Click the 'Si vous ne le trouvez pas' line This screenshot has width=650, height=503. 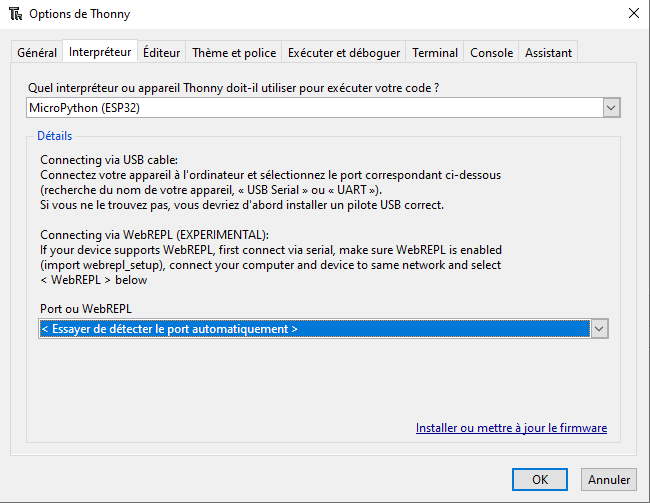(x=242, y=205)
